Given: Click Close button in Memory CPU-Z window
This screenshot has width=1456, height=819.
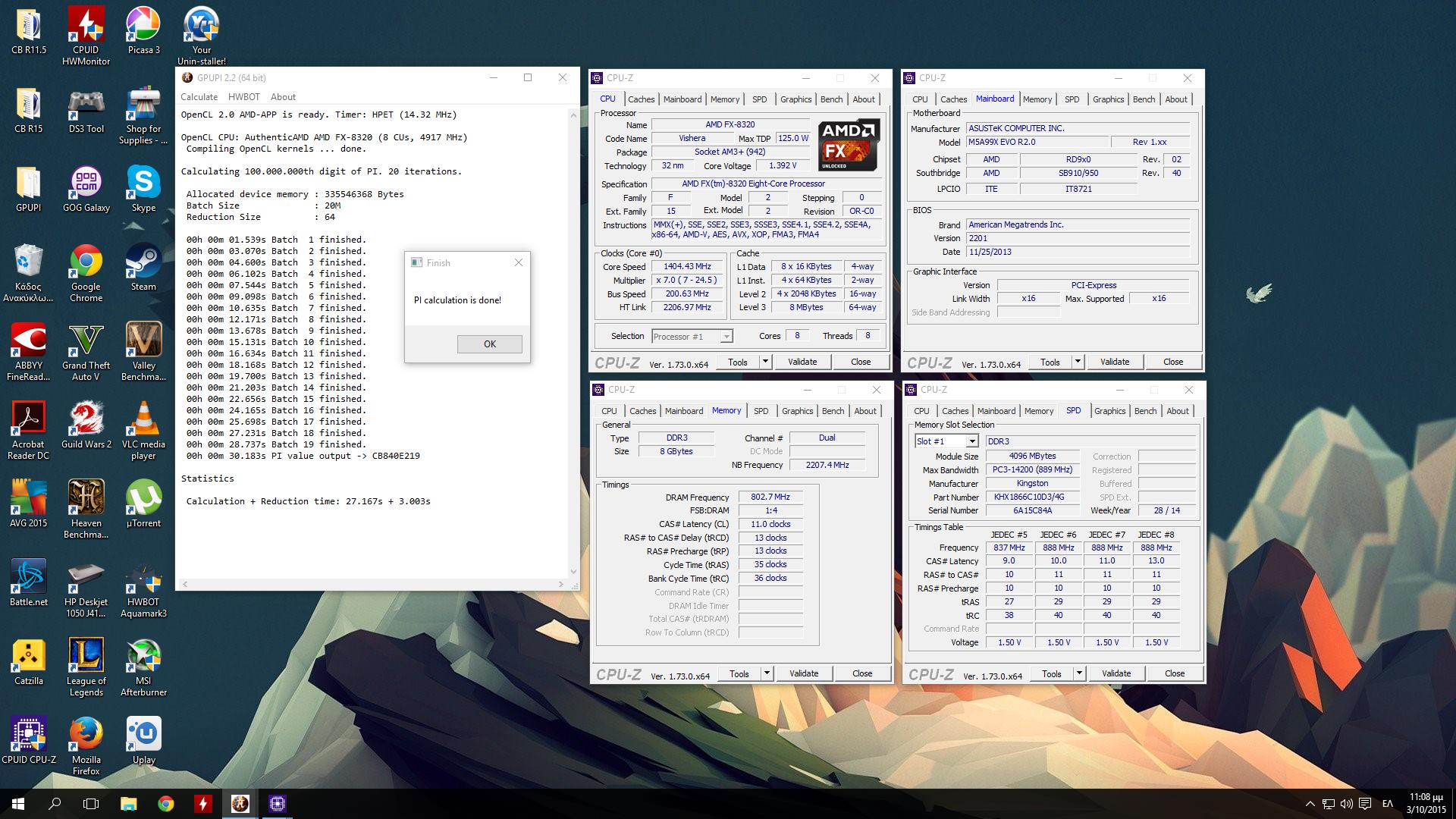Looking at the screenshot, I should (x=862, y=673).
